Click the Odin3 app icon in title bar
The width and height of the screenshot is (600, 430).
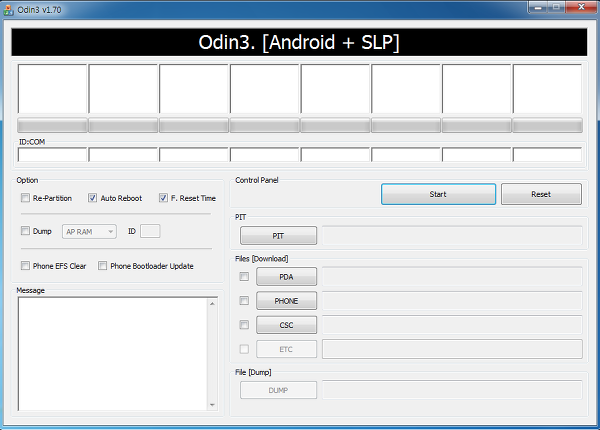8,10
